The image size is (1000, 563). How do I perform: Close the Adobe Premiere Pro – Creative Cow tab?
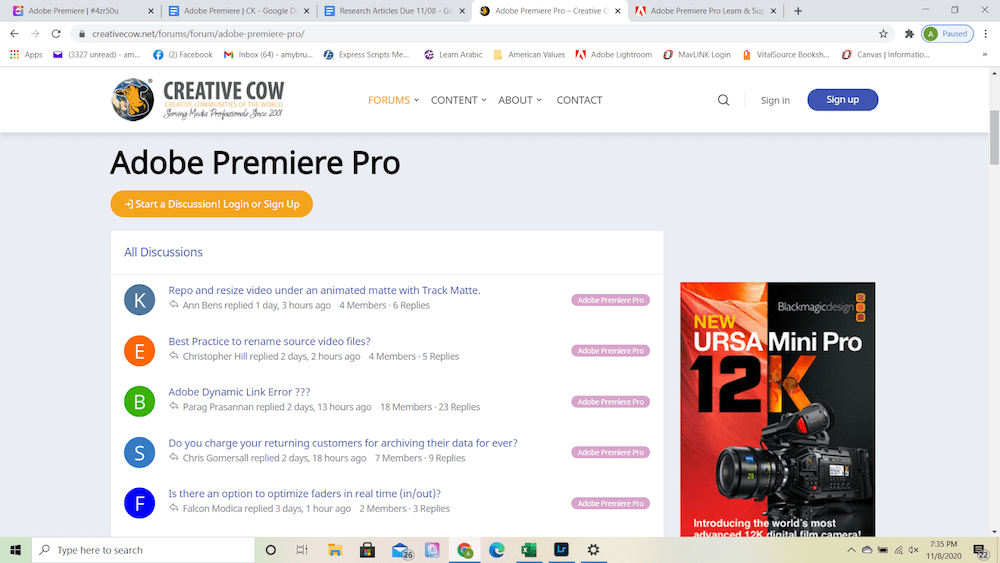(x=617, y=11)
